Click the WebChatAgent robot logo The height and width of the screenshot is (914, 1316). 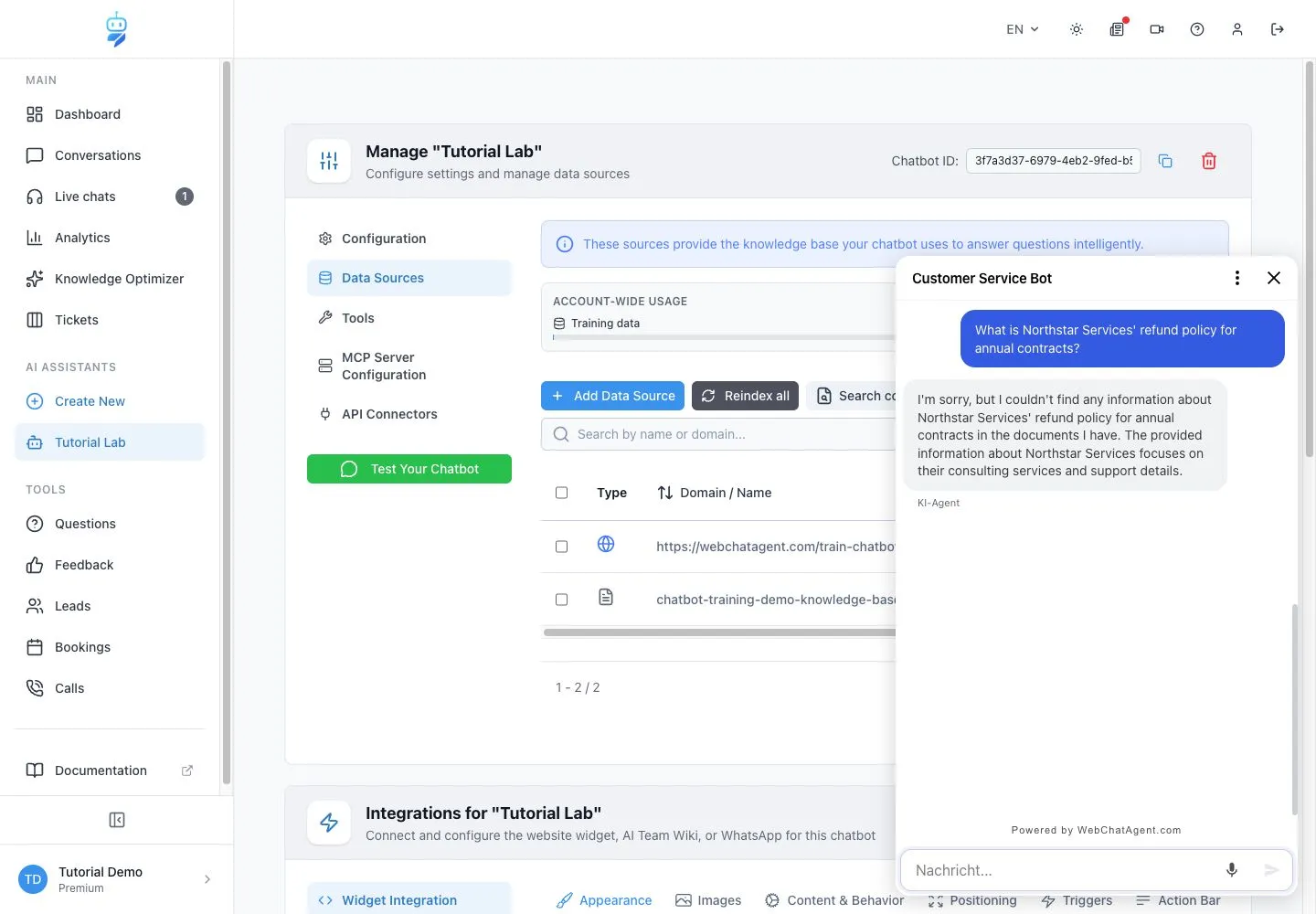116,29
